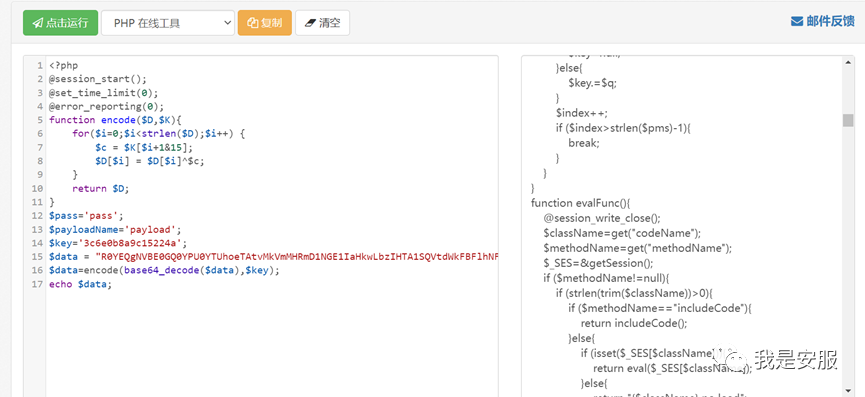Click the scroll down arrow in output panel
The height and width of the screenshot is (397, 865).
point(848,390)
